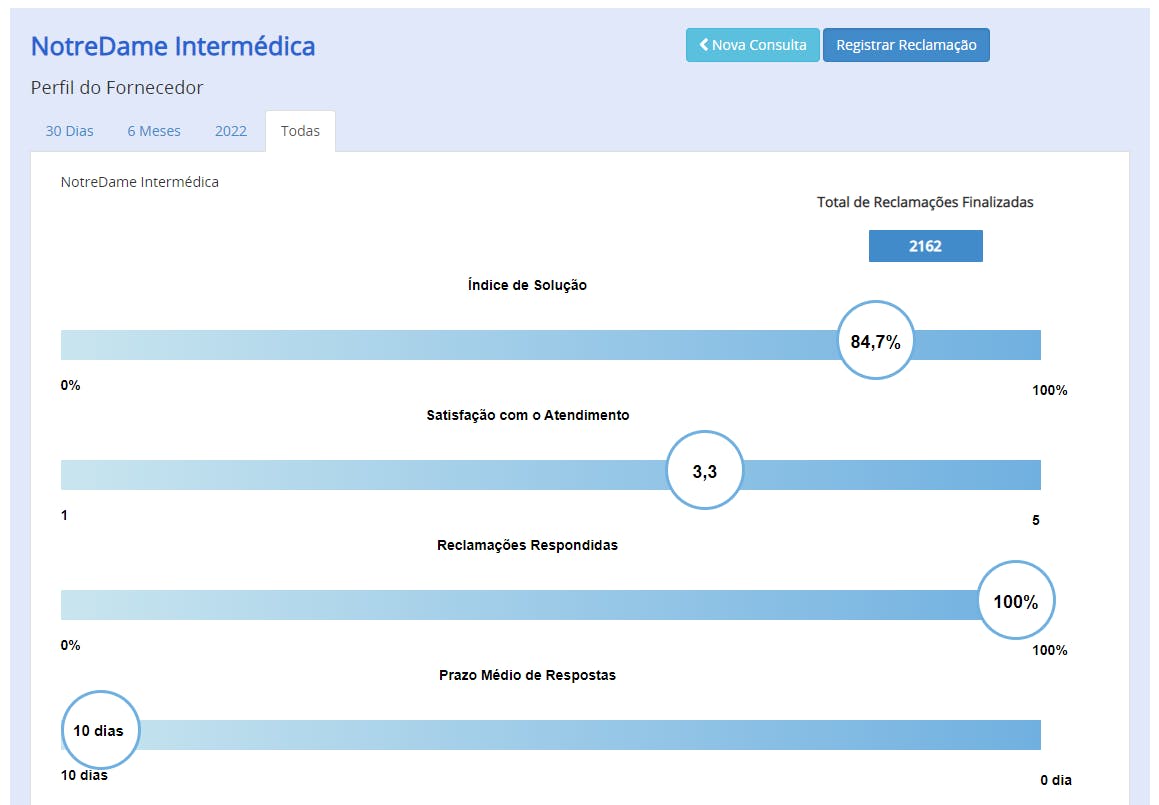
Task: Click the Nova Consulta button
Action: (752, 45)
